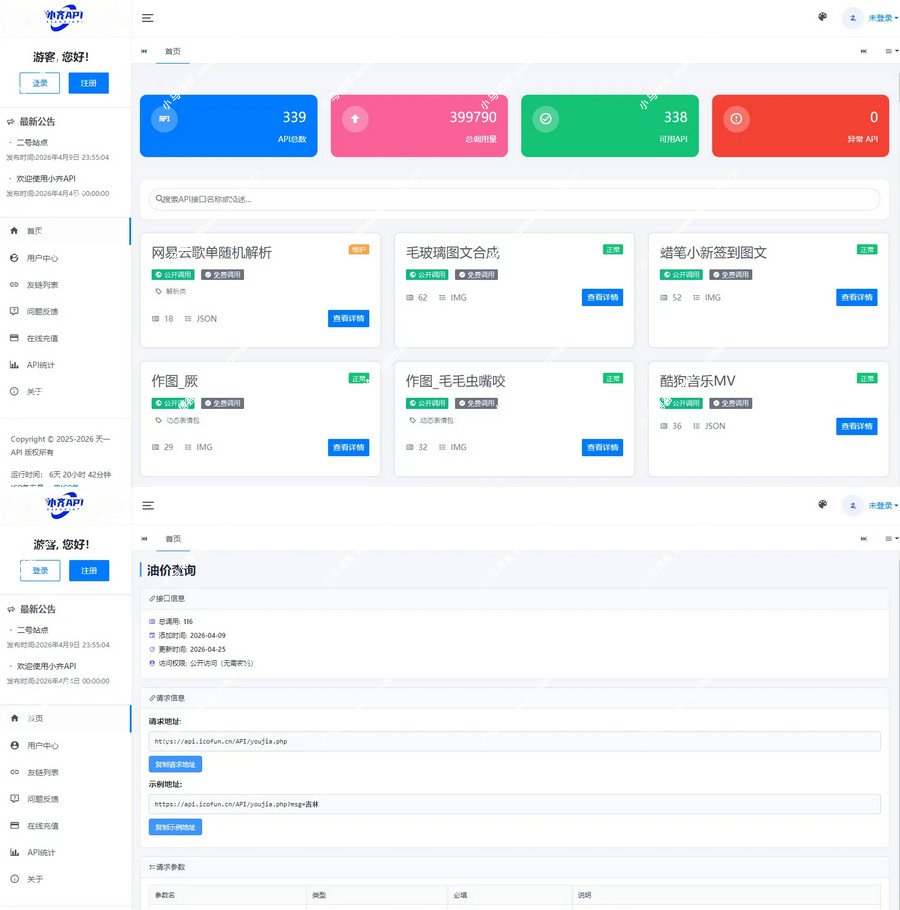Click the 小齐API logo in the sidebar
This screenshot has width=900, height=910.
[63, 17]
